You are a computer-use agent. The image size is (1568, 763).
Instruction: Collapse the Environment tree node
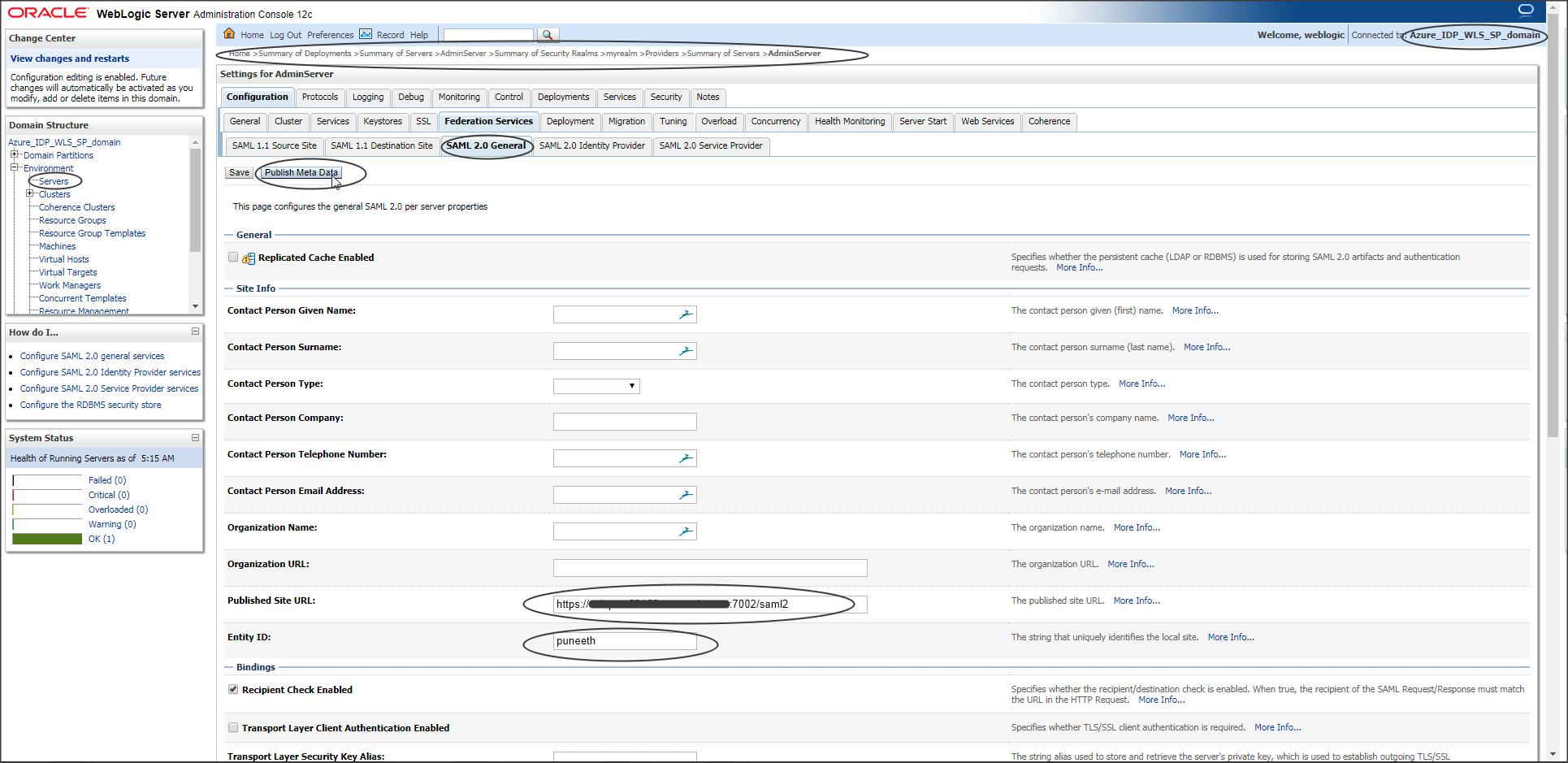[14, 167]
